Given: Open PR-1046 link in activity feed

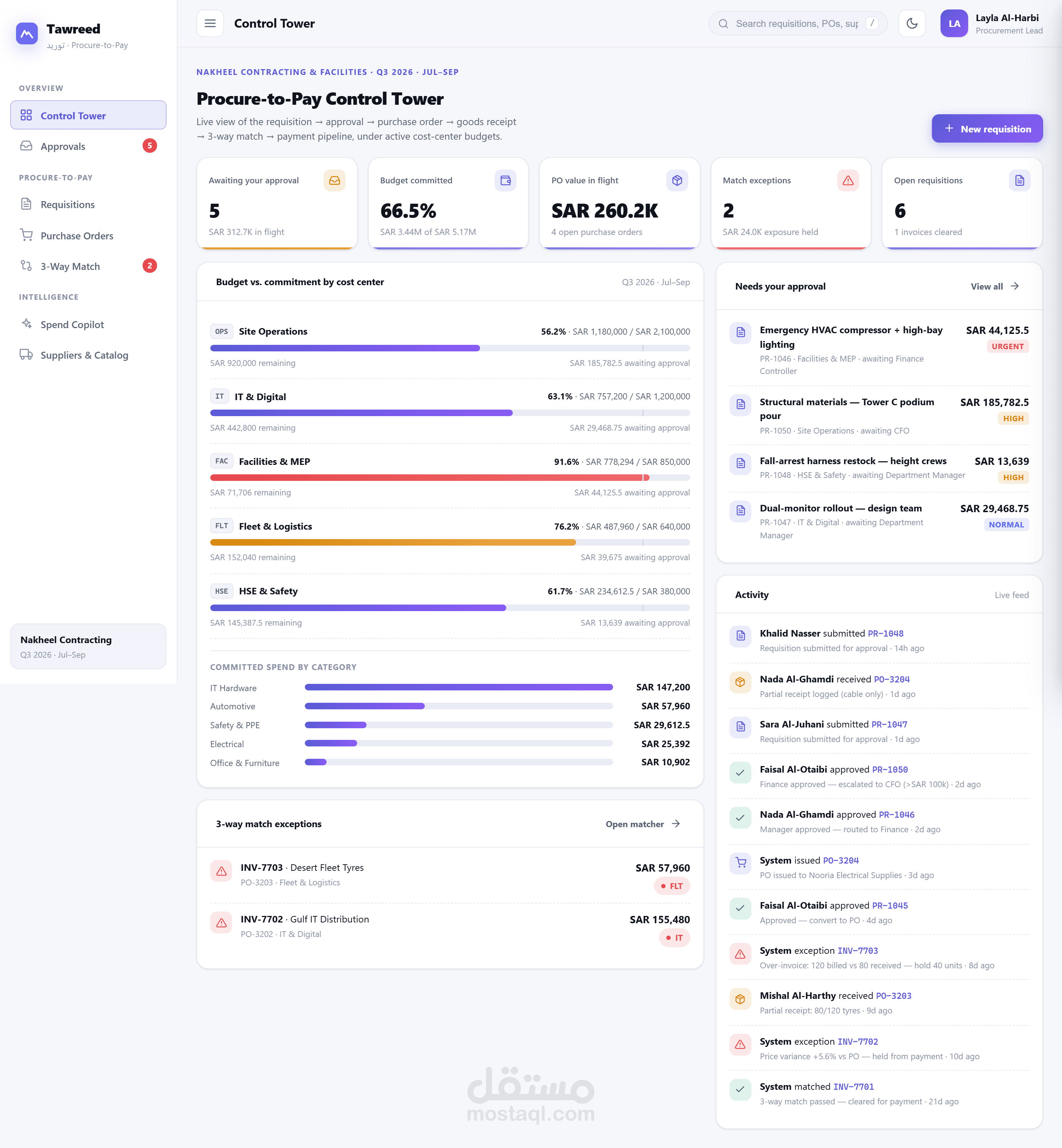Looking at the screenshot, I should coord(897,815).
